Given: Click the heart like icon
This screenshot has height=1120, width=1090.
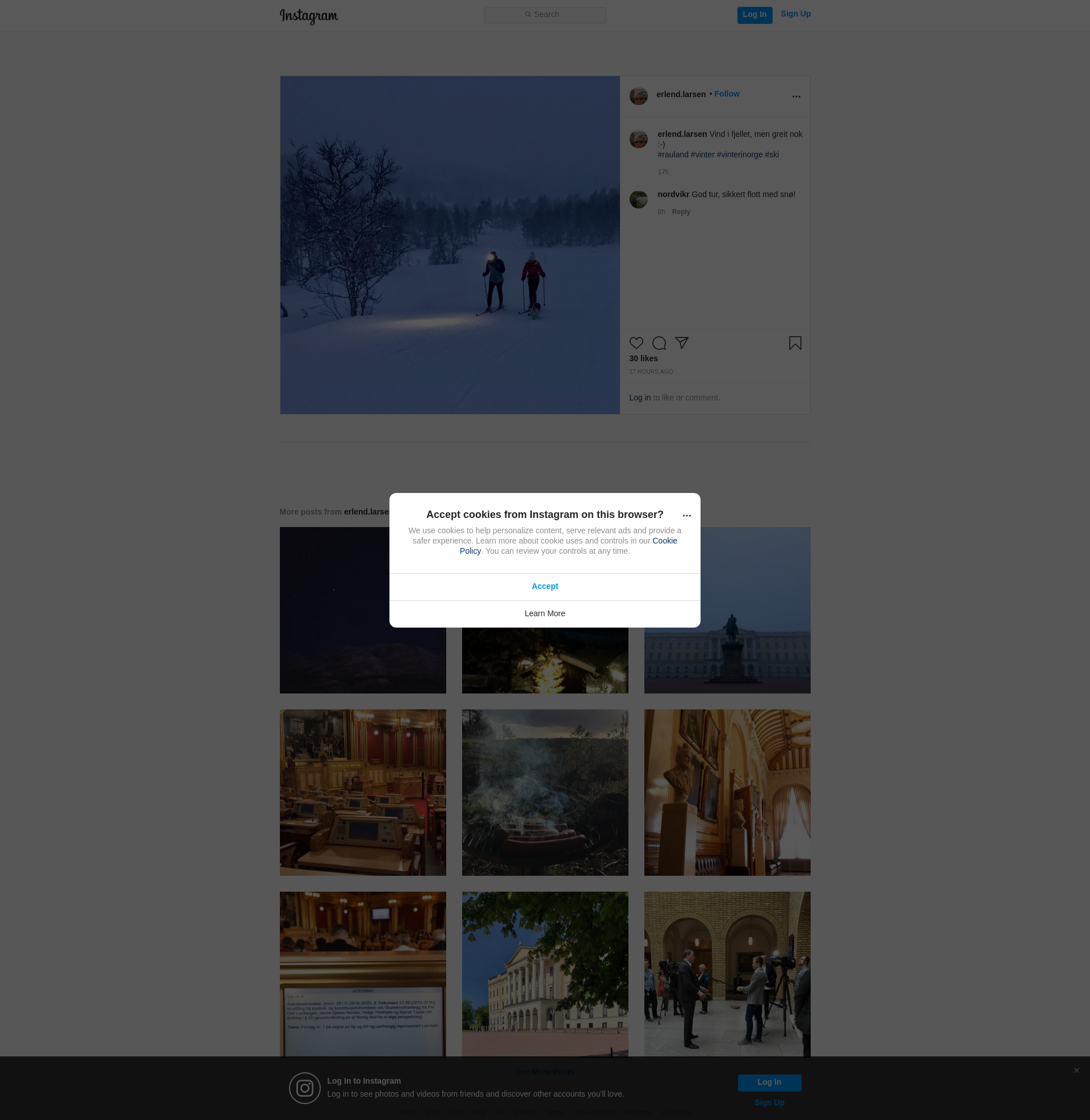Looking at the screenshot, I should point(636,343).
